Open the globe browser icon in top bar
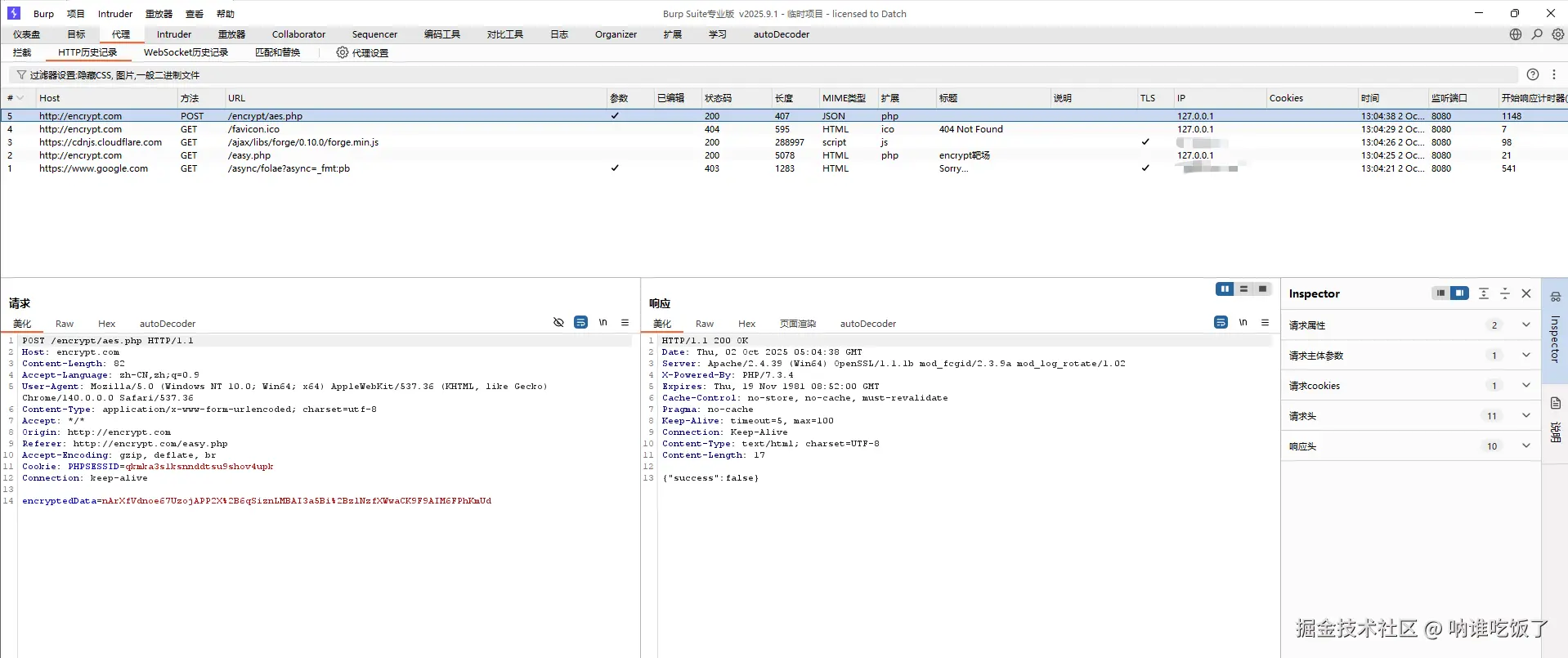The image size is (1568, 658). point(1516,34)
